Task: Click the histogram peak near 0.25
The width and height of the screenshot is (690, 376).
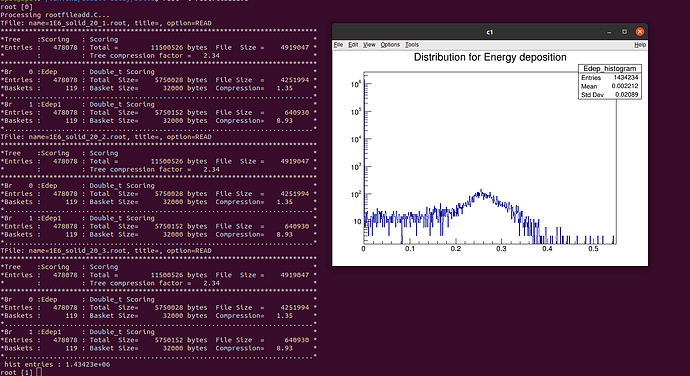Action: coord(481,192)
